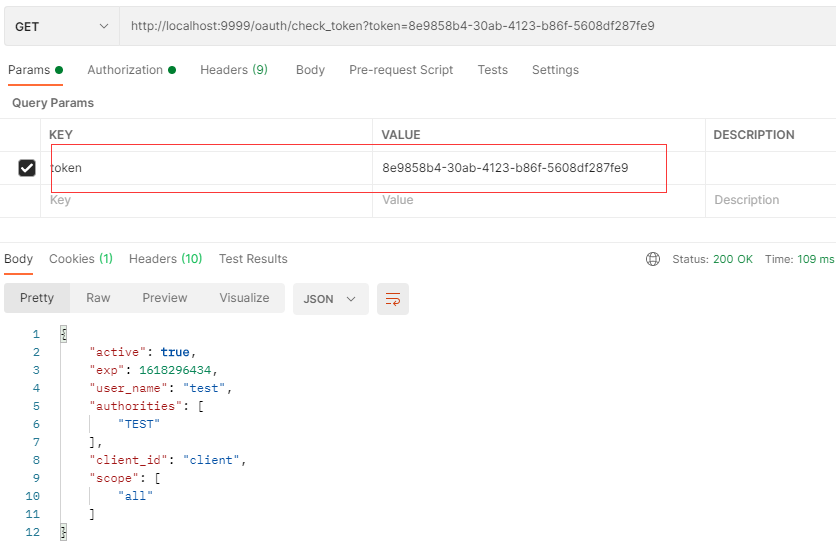Viewport: 836px width, 547px height.
Task: Click the 109 ms response time
Action: [815, 259]
